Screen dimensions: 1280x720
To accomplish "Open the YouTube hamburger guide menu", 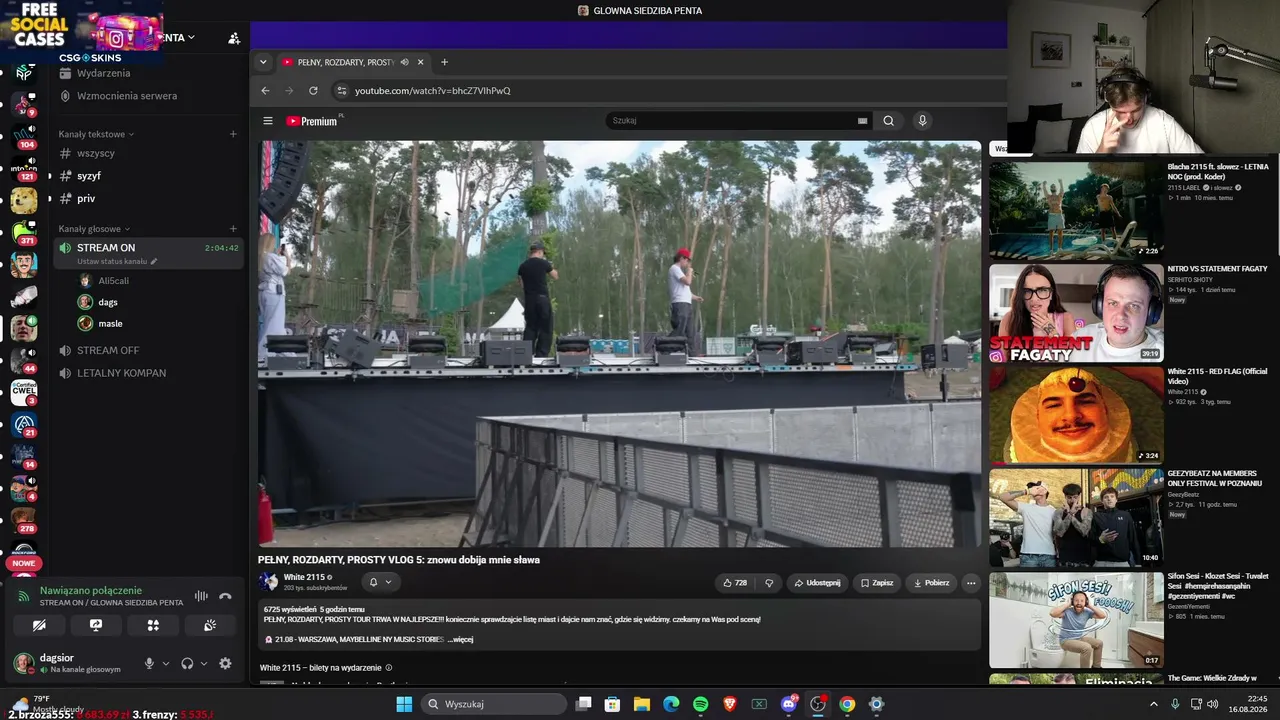I will pyautogui.click(x=268, y=121).
